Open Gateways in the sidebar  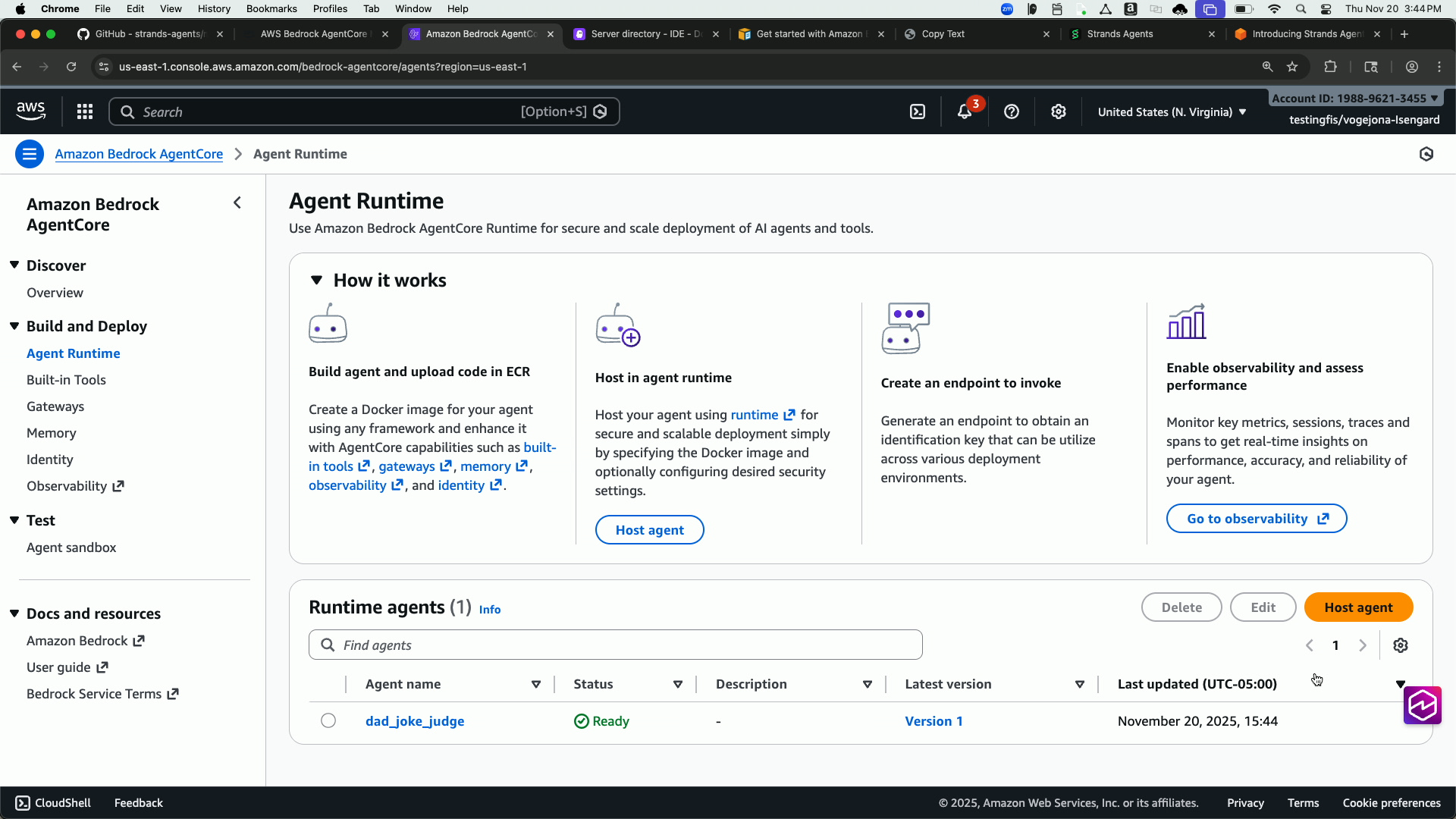coord(55,406)
